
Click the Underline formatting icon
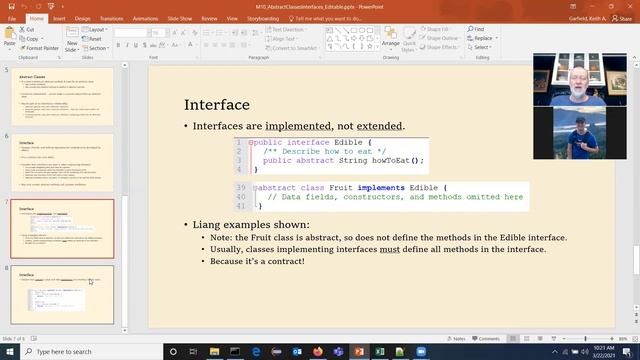pos(136,45)
